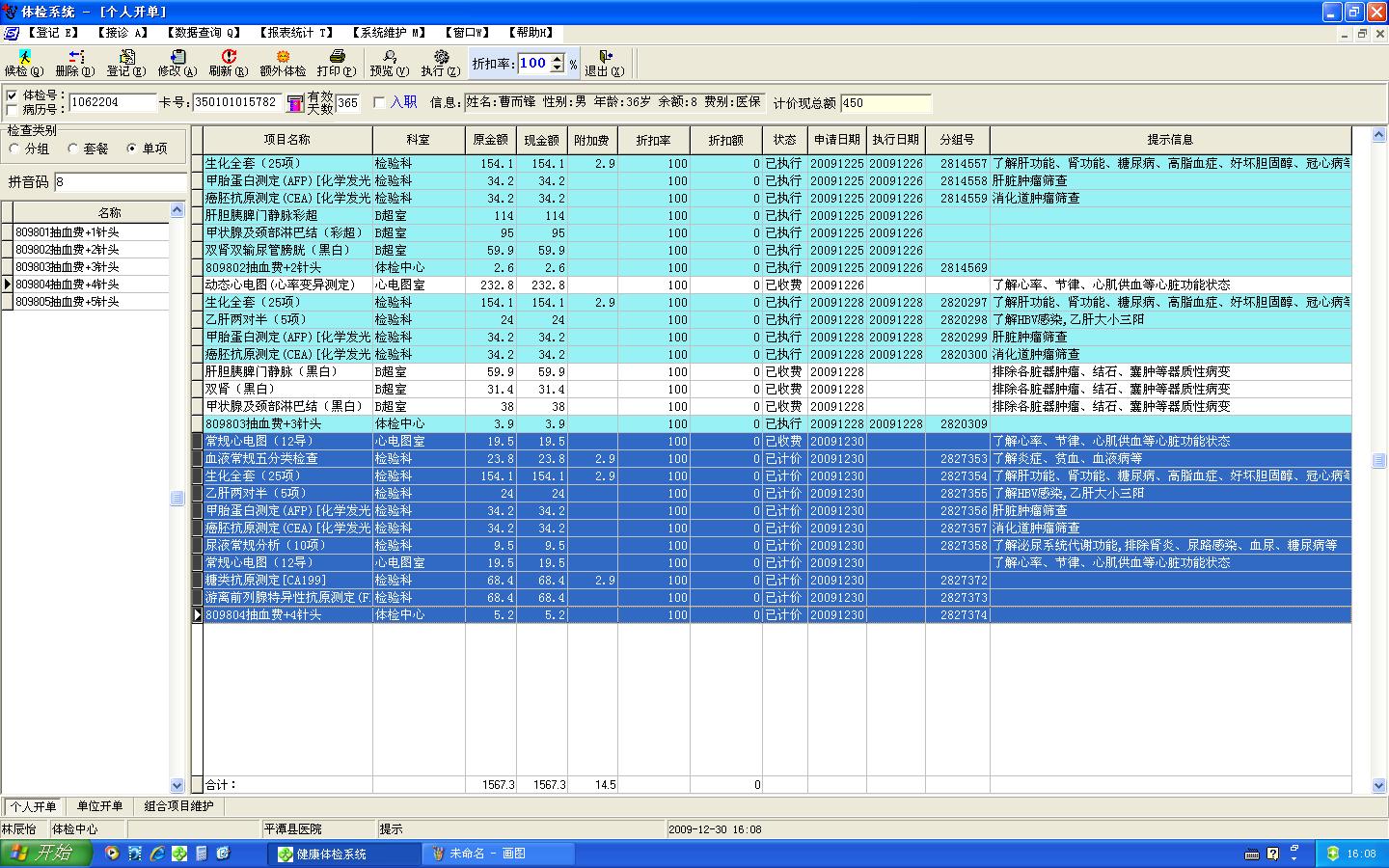The width and height of the screenshot is (1389, 868).
Task: Increase discount rate with up arrow
Action: pos(557,59)
